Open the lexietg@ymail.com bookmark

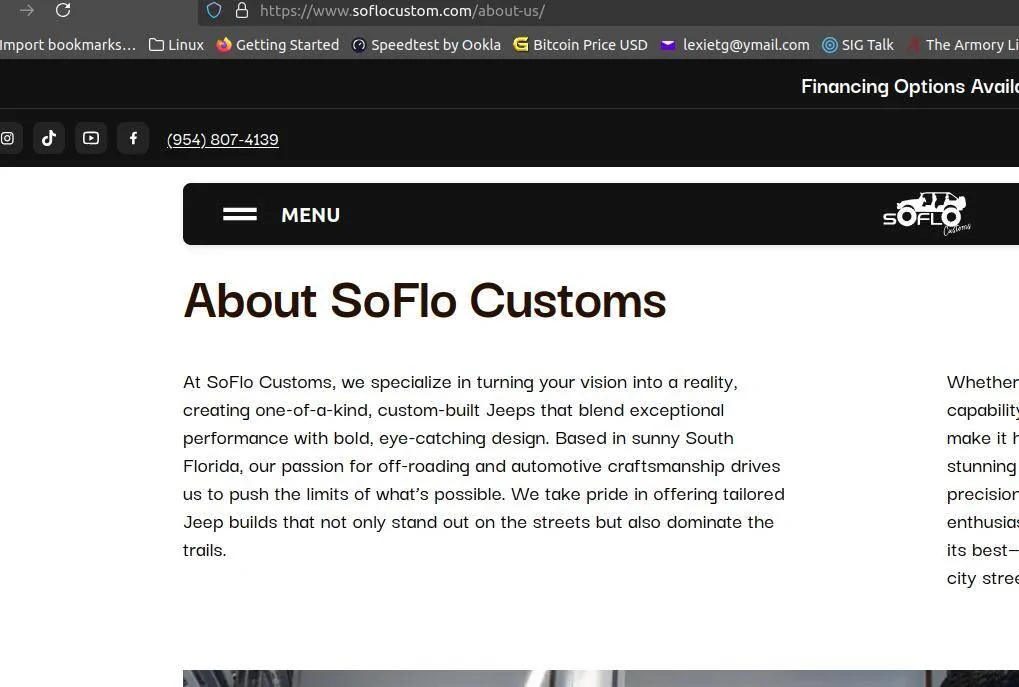(x=735, y=45)
